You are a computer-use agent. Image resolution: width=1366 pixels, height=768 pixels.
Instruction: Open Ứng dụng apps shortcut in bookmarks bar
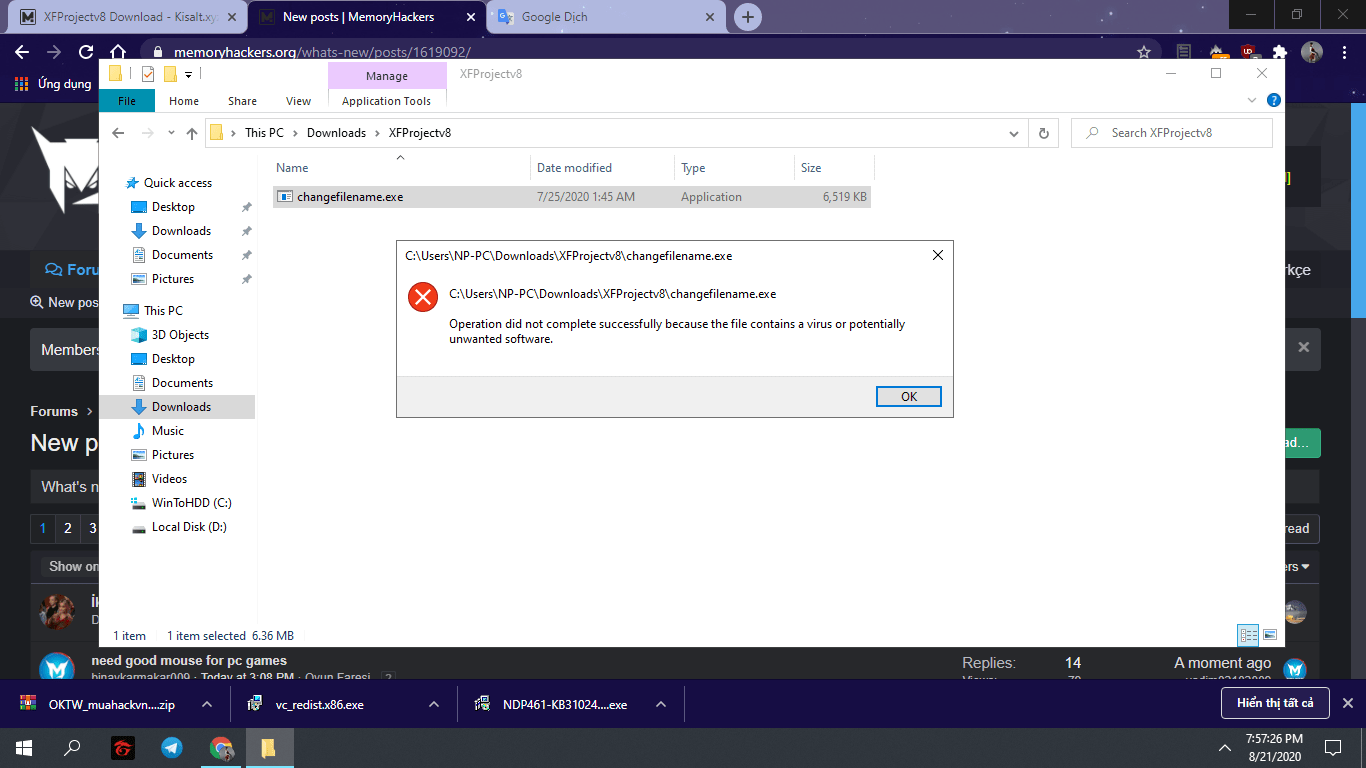point(53,84)
